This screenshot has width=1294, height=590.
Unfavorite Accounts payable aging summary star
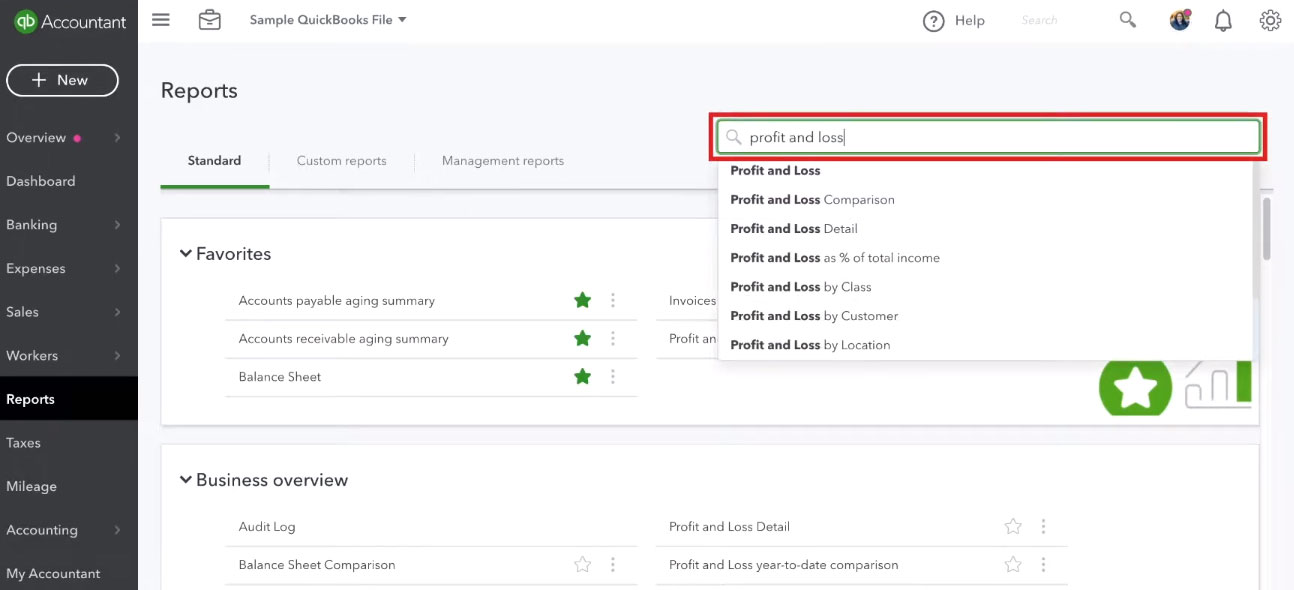582,300
